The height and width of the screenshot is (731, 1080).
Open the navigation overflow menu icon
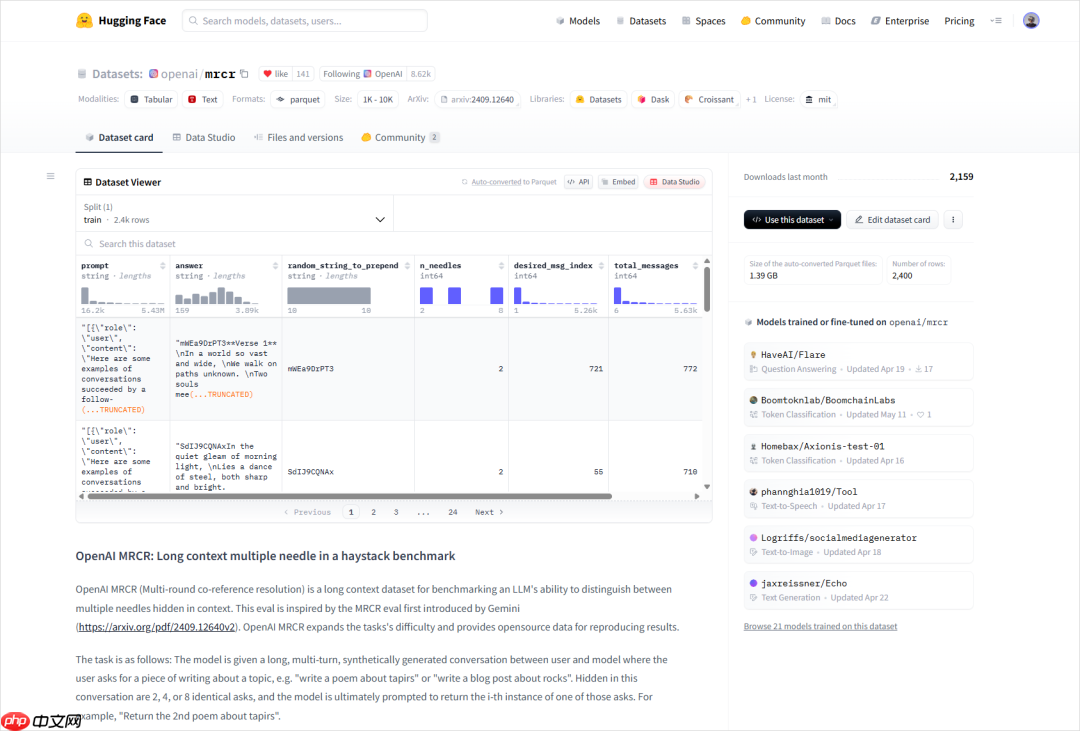coord(996,21)
